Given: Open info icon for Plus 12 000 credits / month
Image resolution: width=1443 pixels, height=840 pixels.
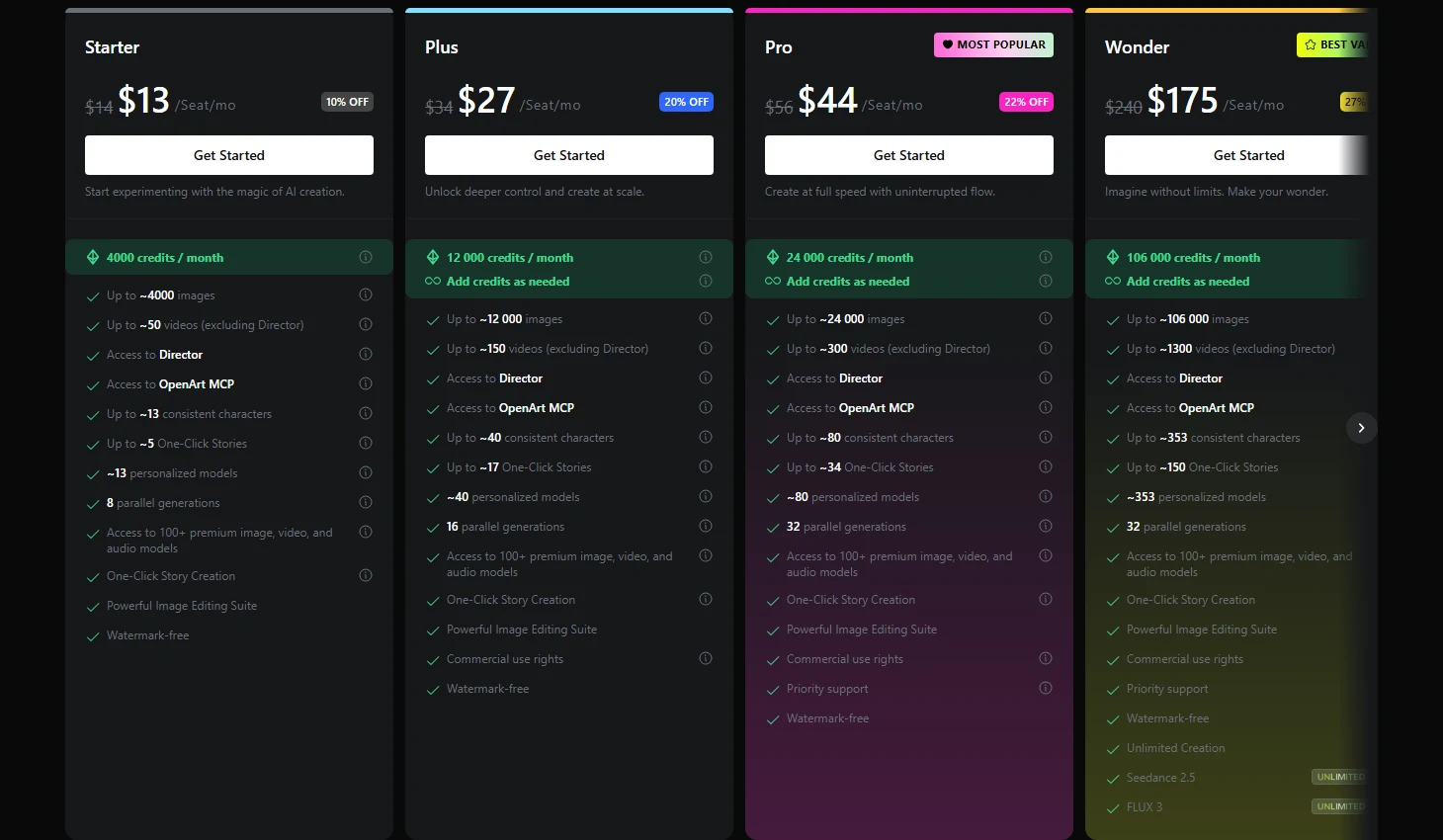Looking at the screenshot, I should pyautogui.click(x=706, y=257).
